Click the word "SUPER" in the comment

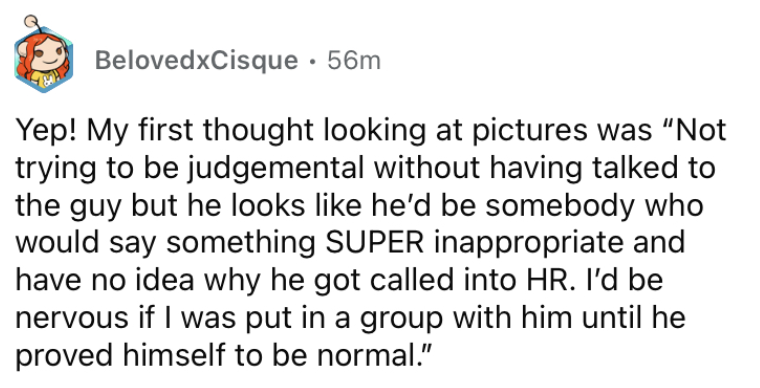(375, 244)
